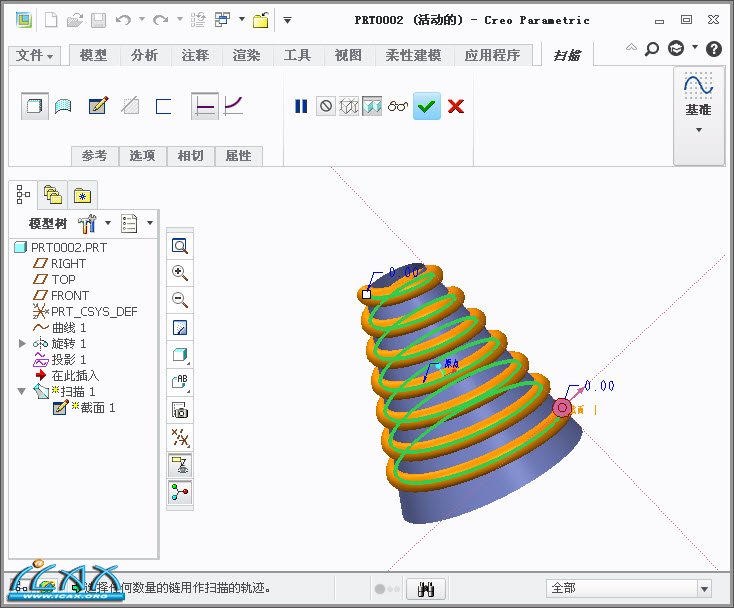Click the green checkmark to accept sweep
The width and height of the screenshot is (734, 608).
pos(427,106)
